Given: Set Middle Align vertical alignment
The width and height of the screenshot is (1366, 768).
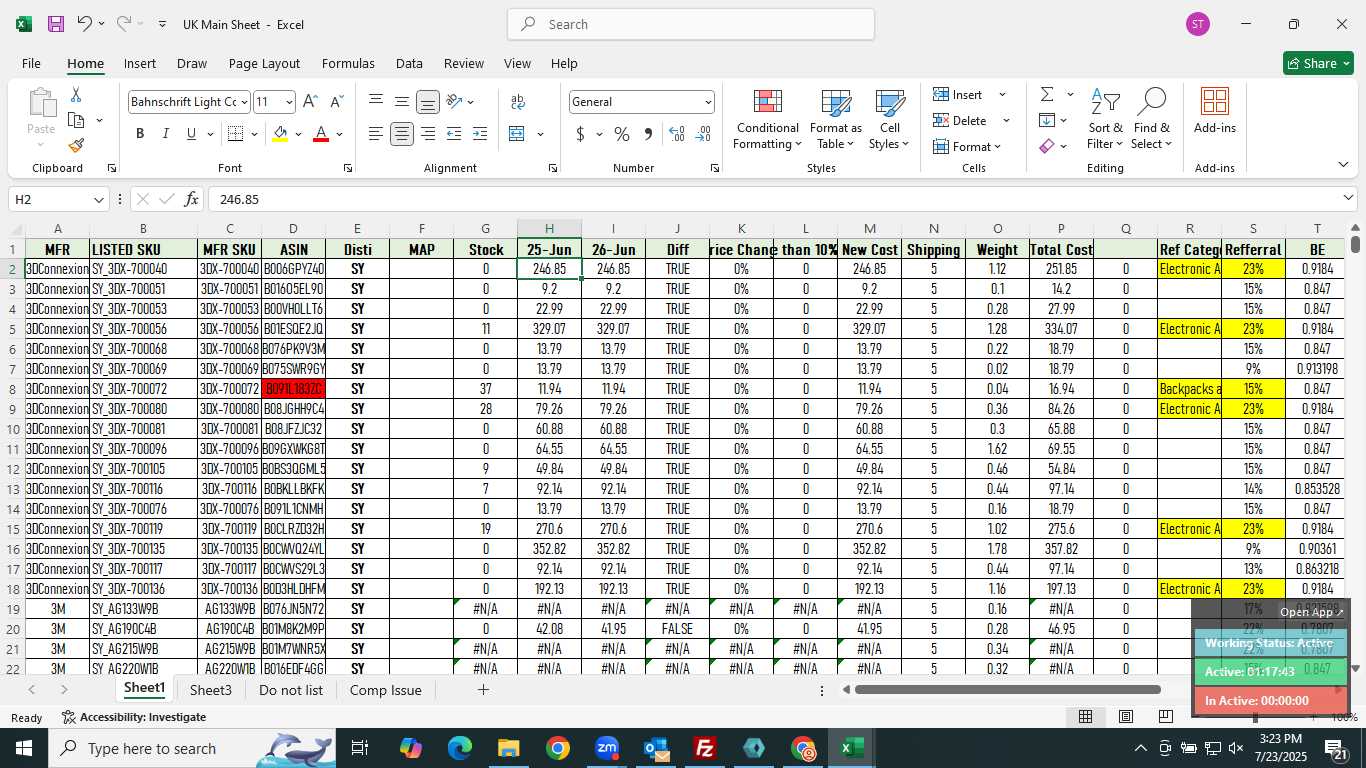Looking at the screenshot, I should point(402,102).
